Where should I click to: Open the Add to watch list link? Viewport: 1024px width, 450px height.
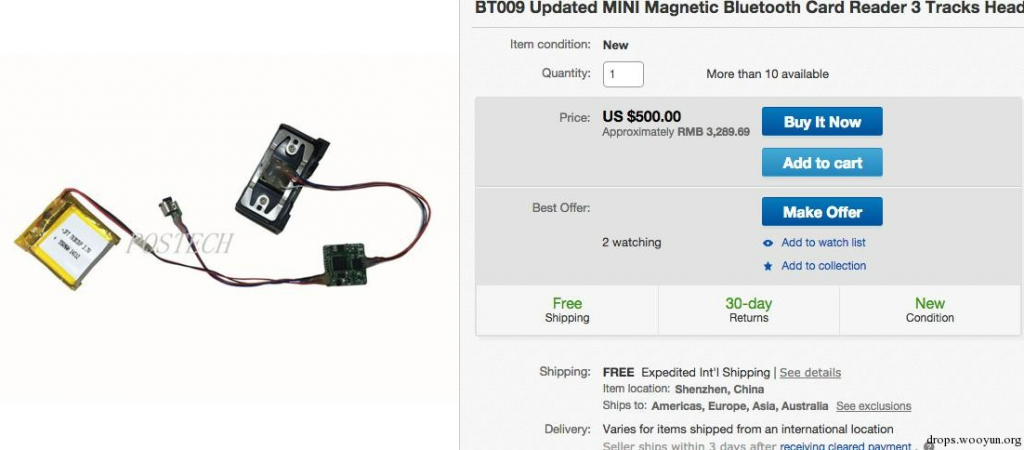(823, 242)
